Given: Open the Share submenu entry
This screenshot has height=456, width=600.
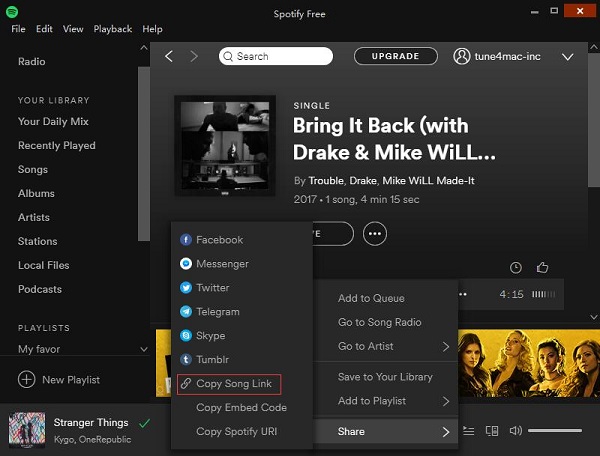Looking at the screenshot, I should click(385, 432).
